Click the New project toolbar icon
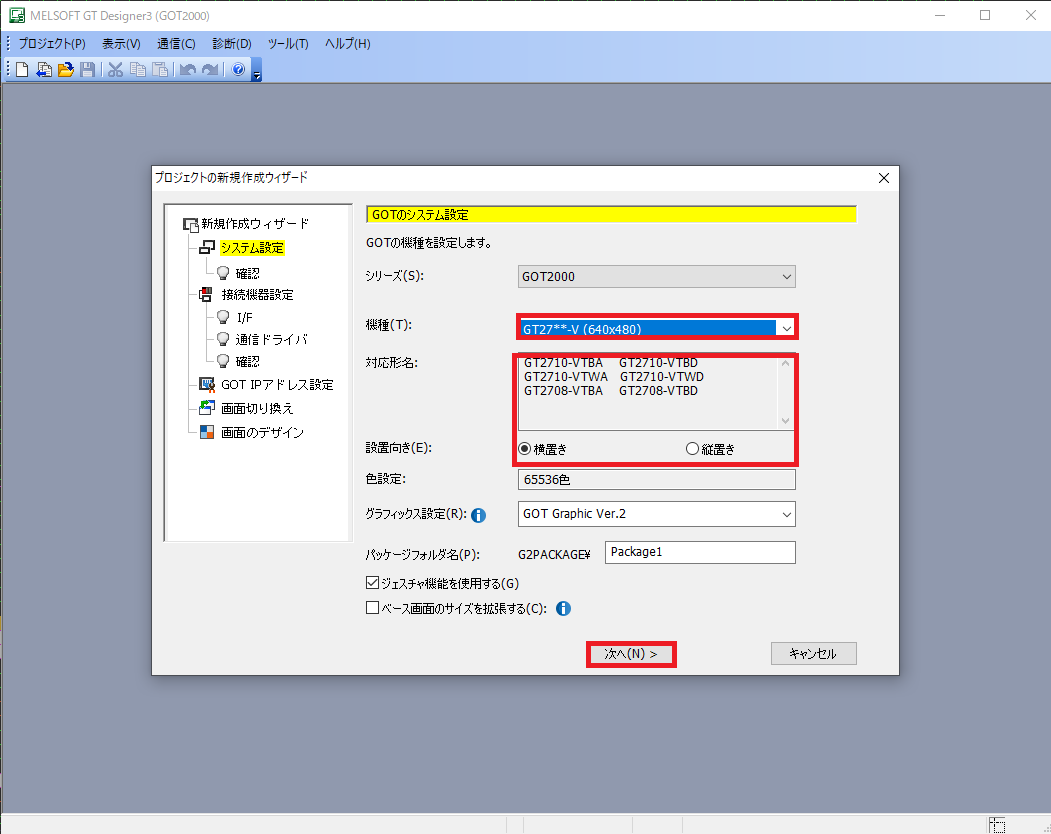Image resolution: width=1051 pixels, height=834 pixels. point(22,70)
